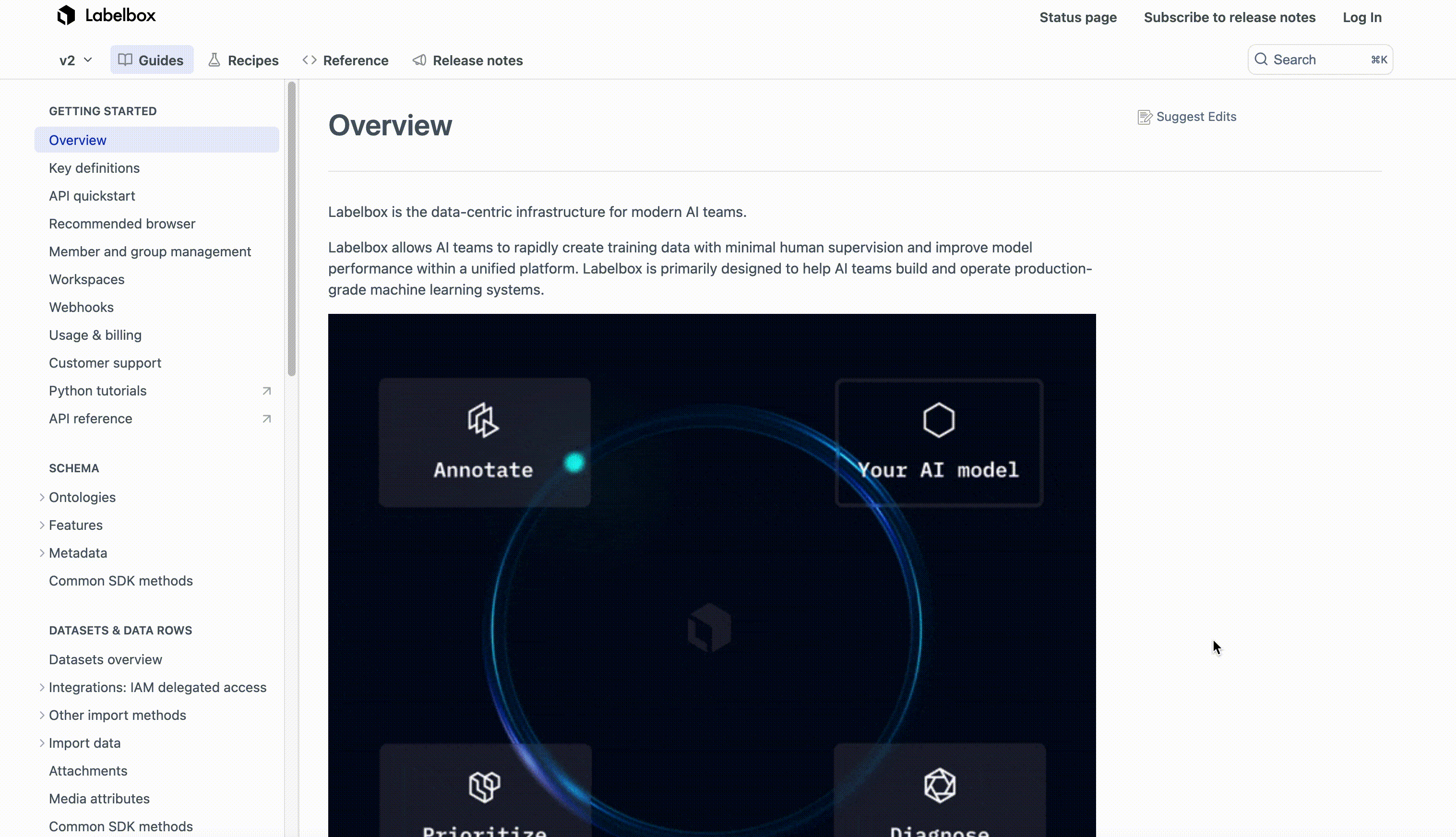Click the Labelbox wordmark
Image resolution: width=1456 pixels, height=837 pixels.
pos(120,15)
